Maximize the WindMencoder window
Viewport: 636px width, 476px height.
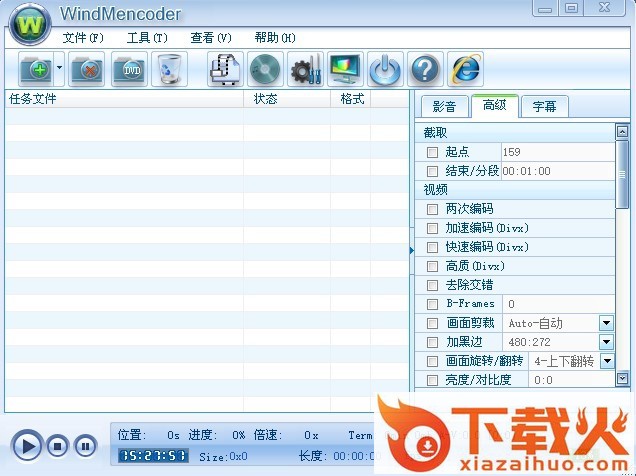(x=572, y=8)
